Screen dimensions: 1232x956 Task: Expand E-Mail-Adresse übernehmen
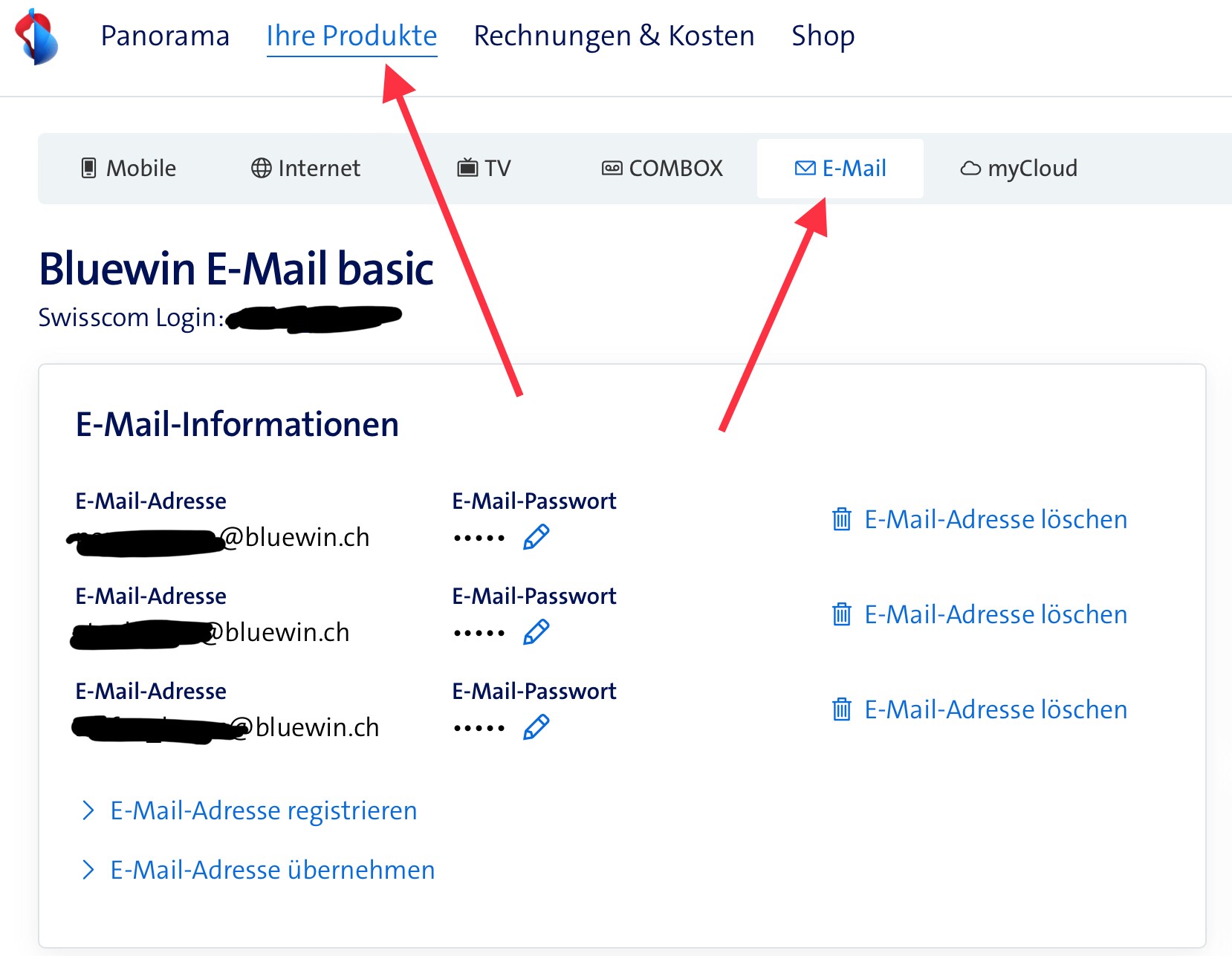click(272, 870)
